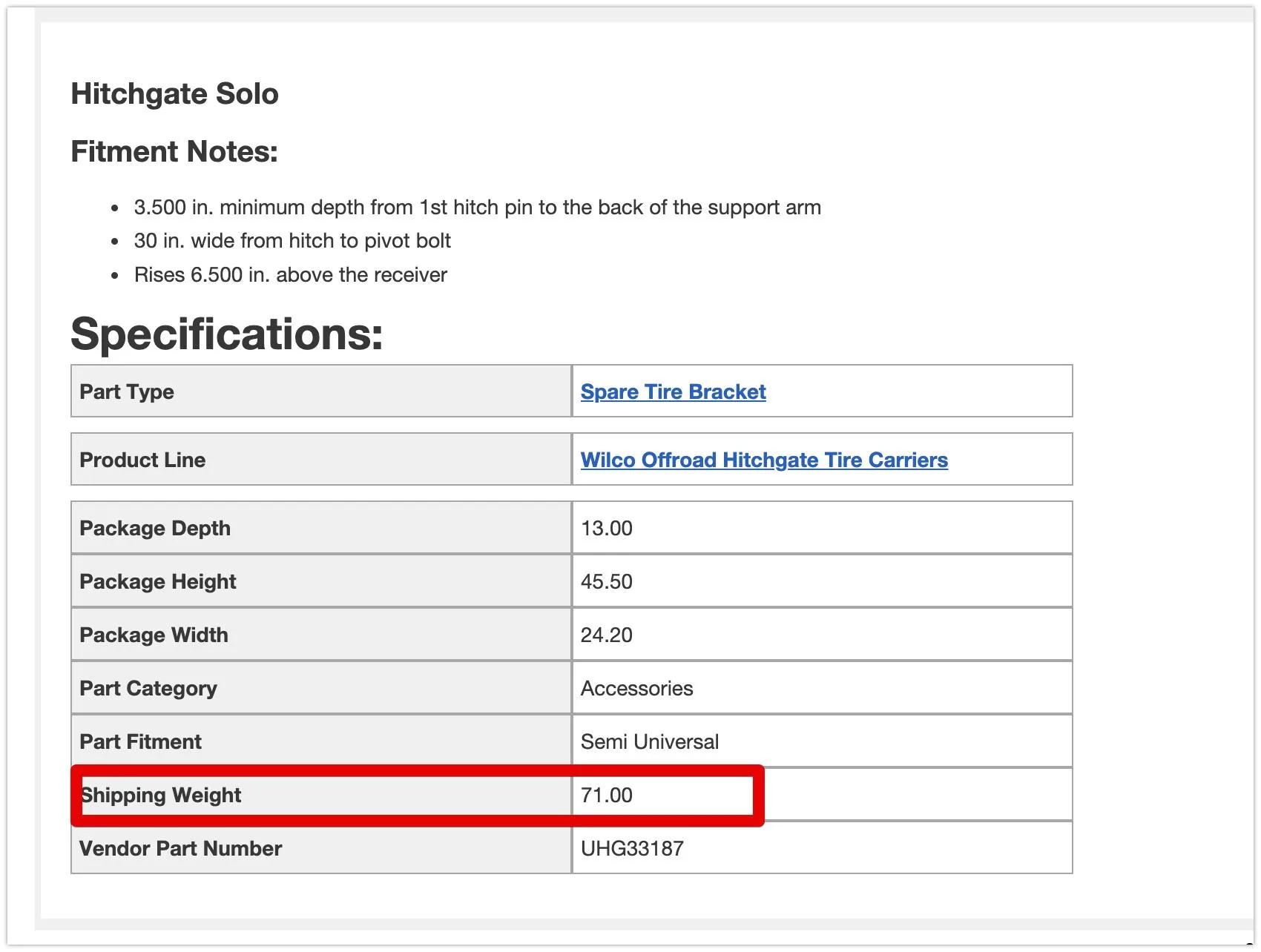Click the Package Width value 24.20
The width and height of the screenshot is (1261, 952).
607,635
